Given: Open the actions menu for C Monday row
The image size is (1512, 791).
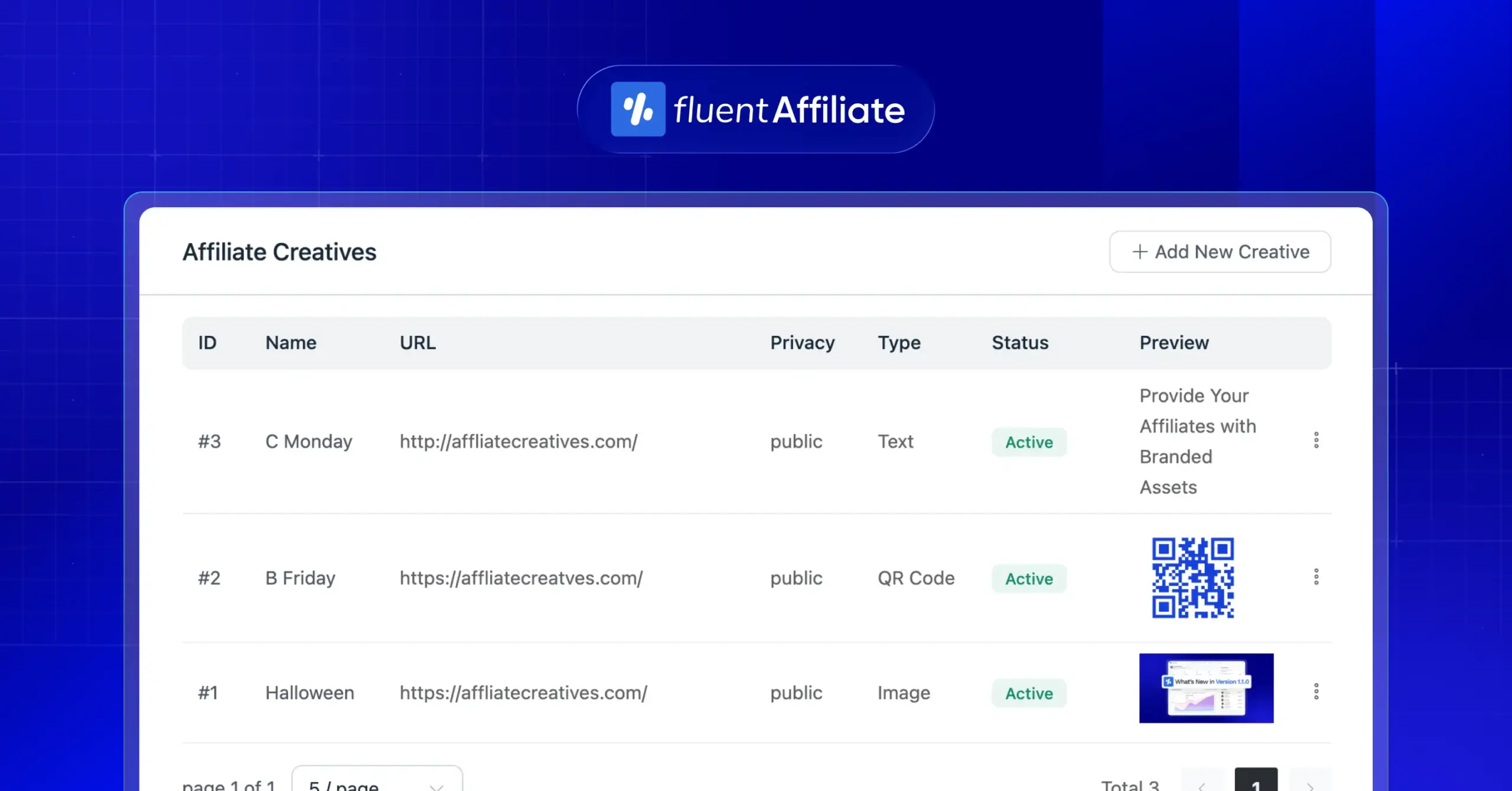Looking at the screenshot, I should 1316,440.
